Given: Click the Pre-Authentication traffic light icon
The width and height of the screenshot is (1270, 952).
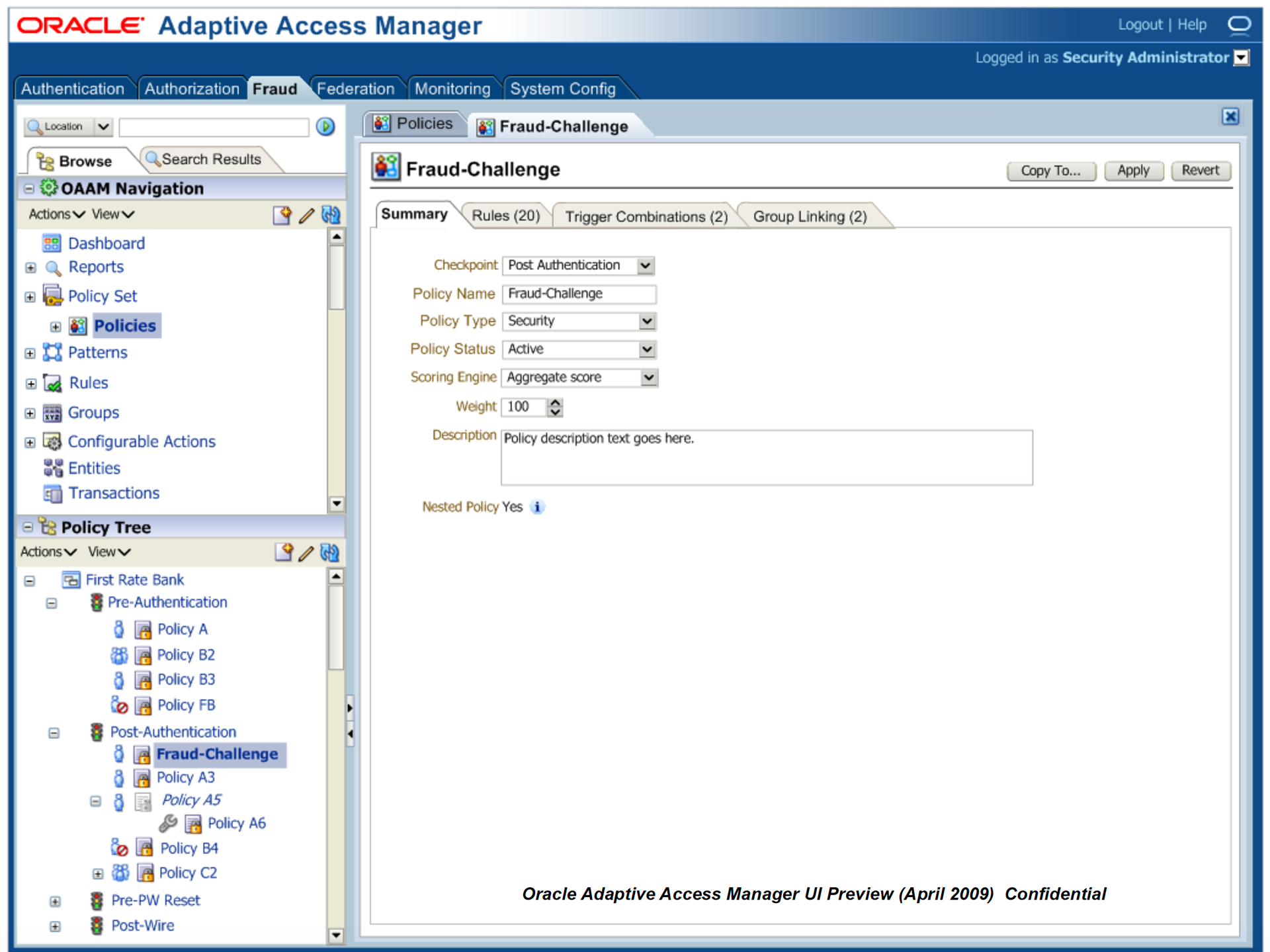Looking at the screenshot, I should (97, 603).
